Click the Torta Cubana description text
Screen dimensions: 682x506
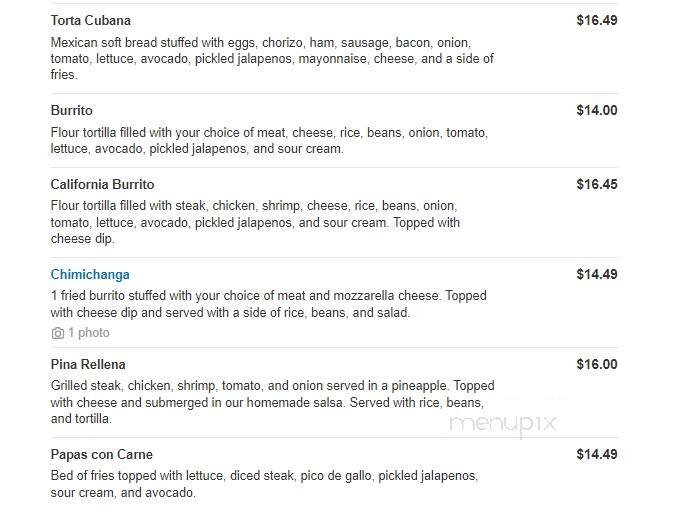(x=272, y=59)
